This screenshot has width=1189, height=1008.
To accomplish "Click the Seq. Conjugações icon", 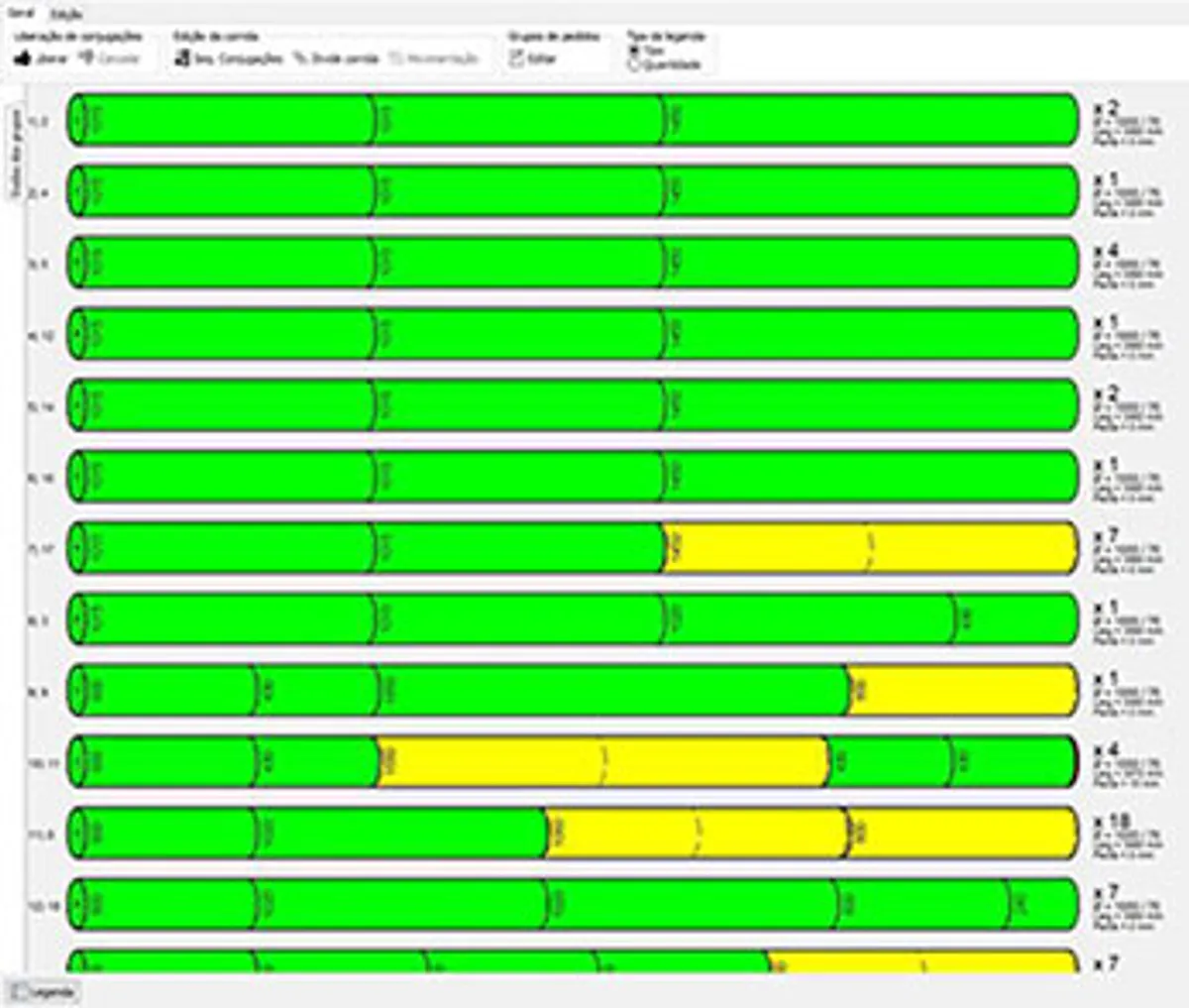I will [x=181, y=58].
